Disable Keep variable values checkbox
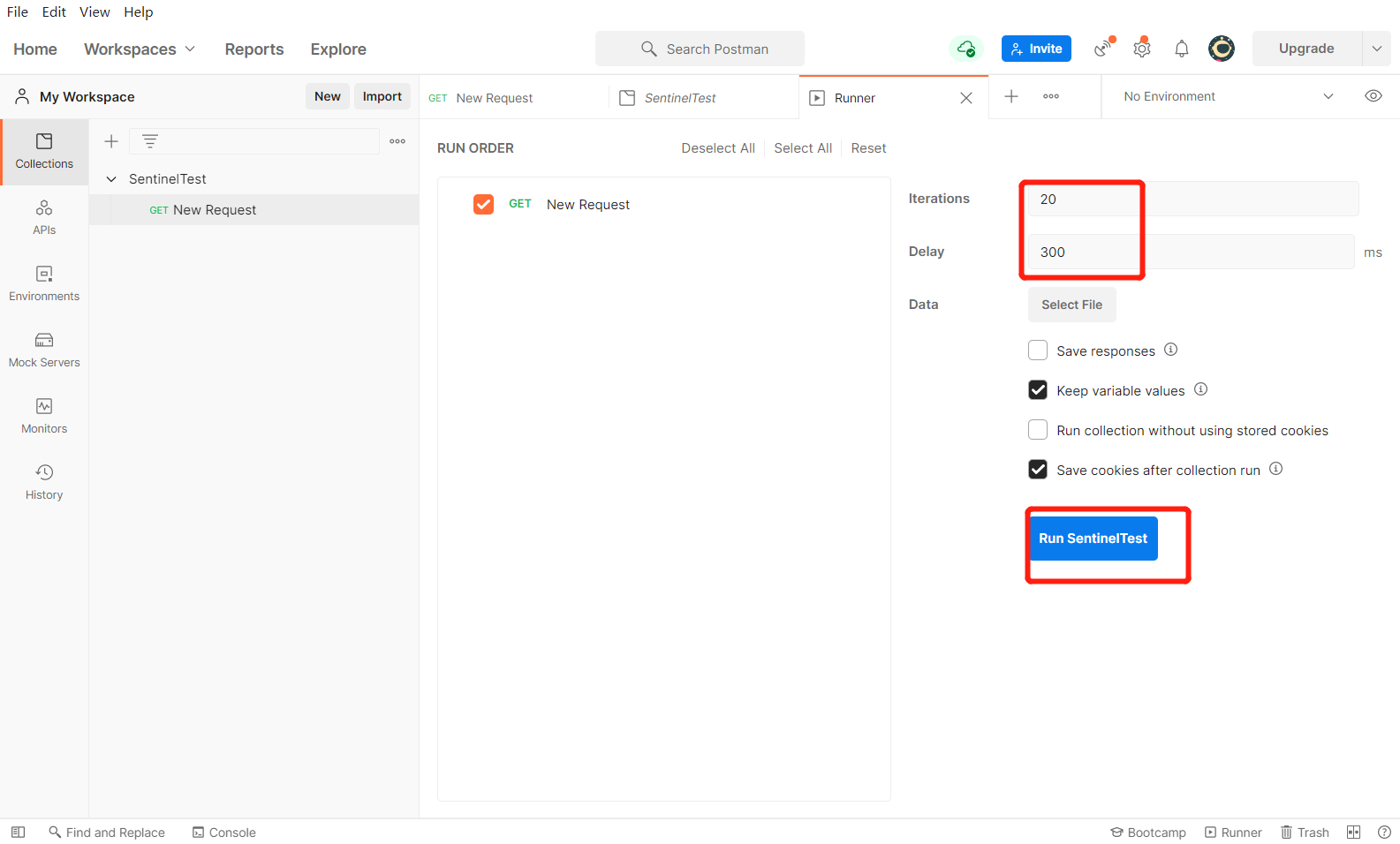Screen dimensions: 1400x844 pyautogui.click(x=1038, y=390)
